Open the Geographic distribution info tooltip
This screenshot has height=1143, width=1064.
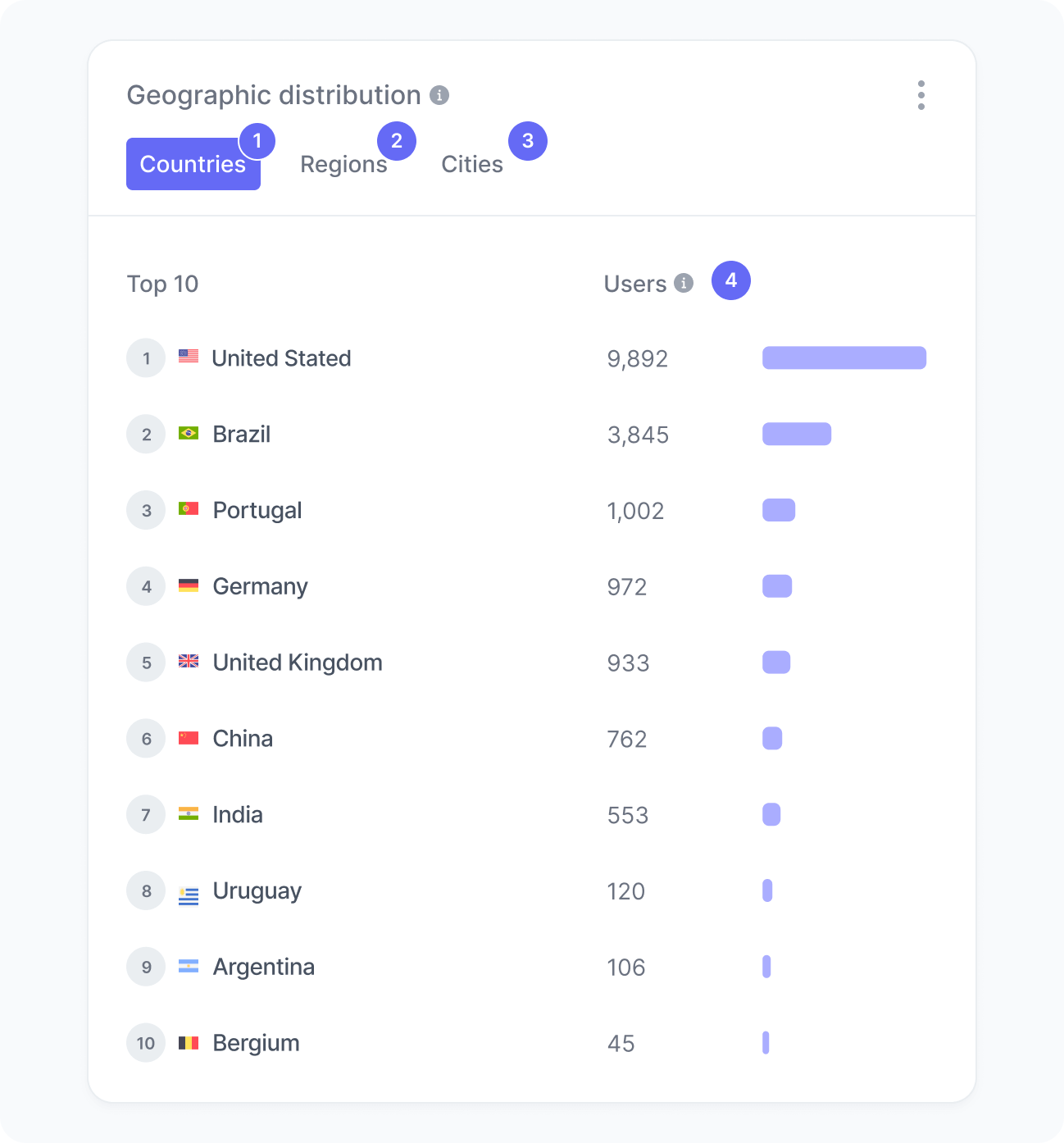pyautogui.click(x=441, y=95)
